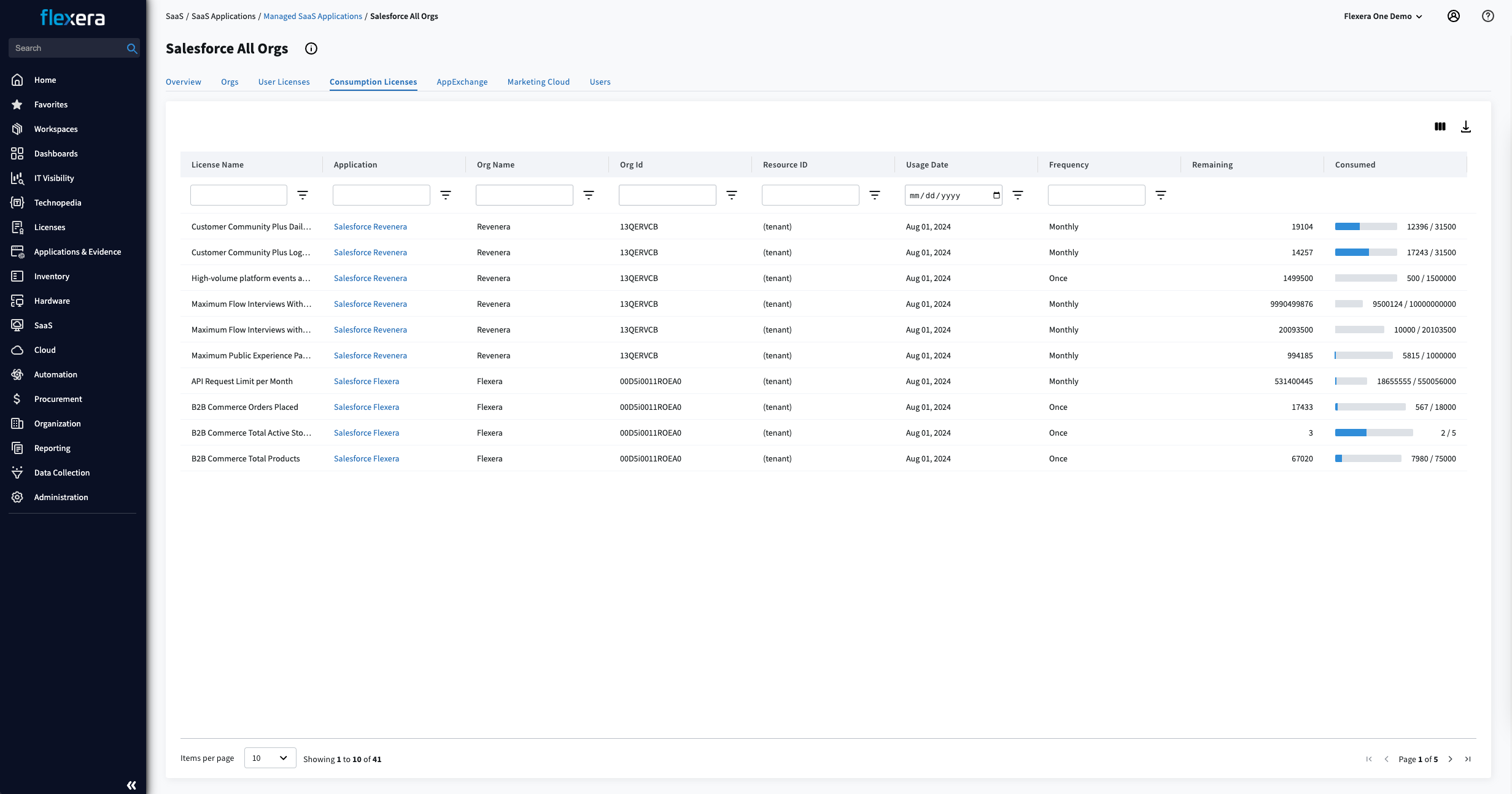Click the search magnifier icon
1512x794 pixels.
pyautogui.click(x=131, y=48)
